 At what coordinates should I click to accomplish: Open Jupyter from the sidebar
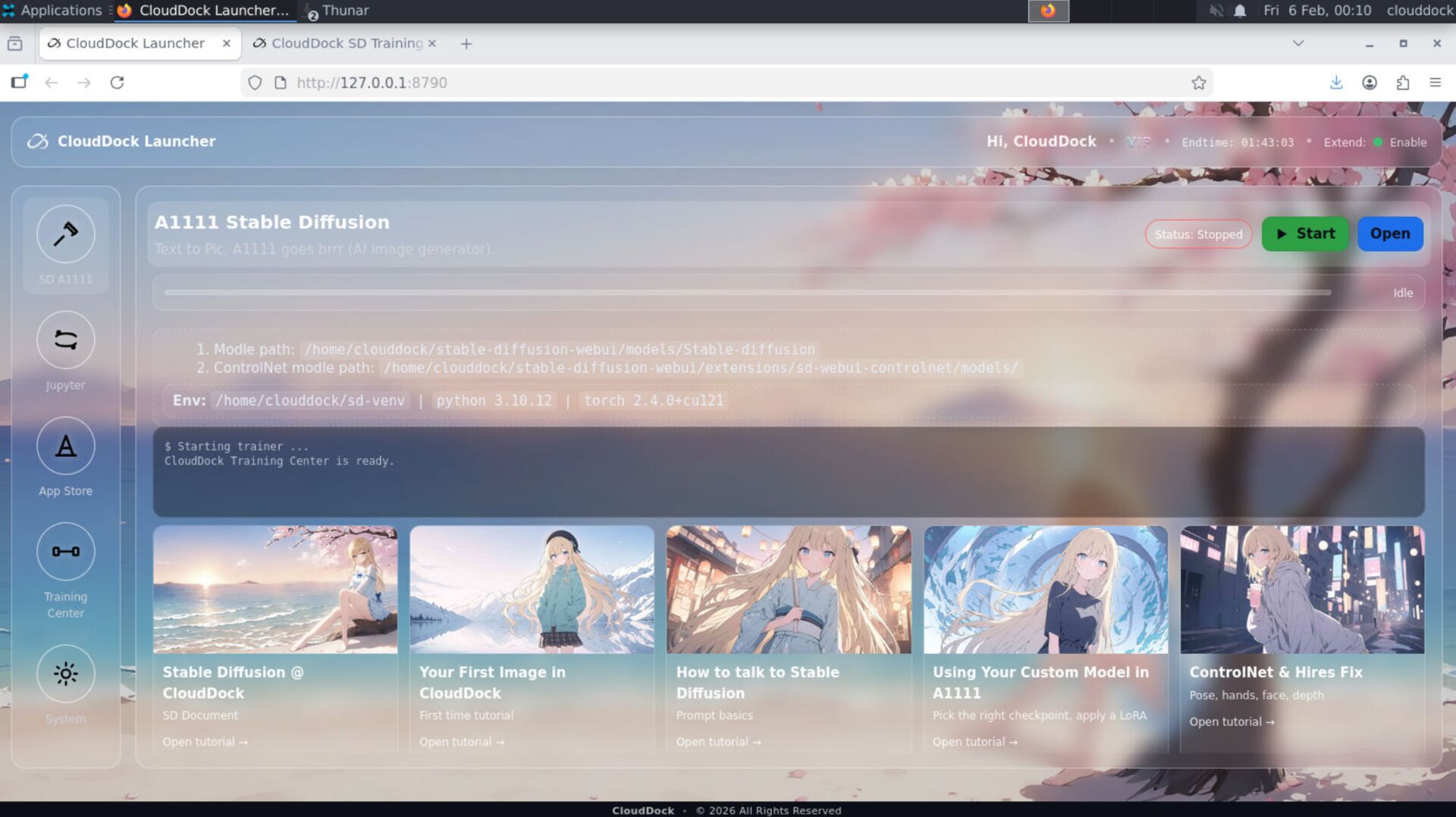(66, 340)
